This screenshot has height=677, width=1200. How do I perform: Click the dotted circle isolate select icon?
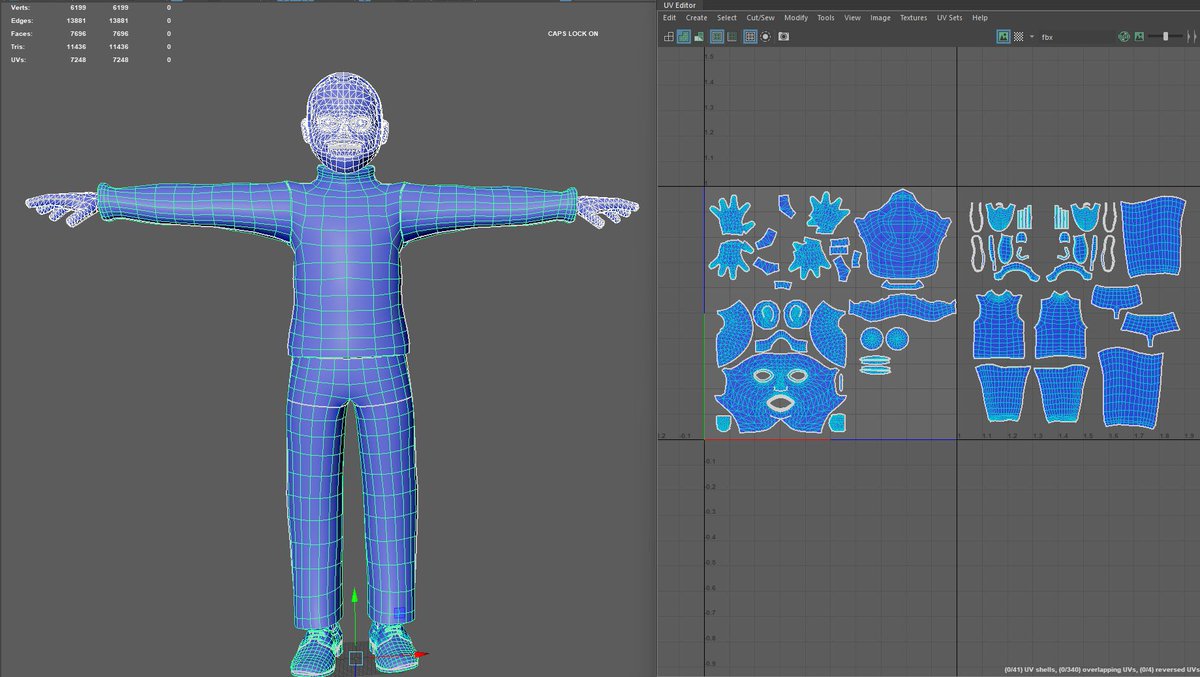tap(765, 36)
